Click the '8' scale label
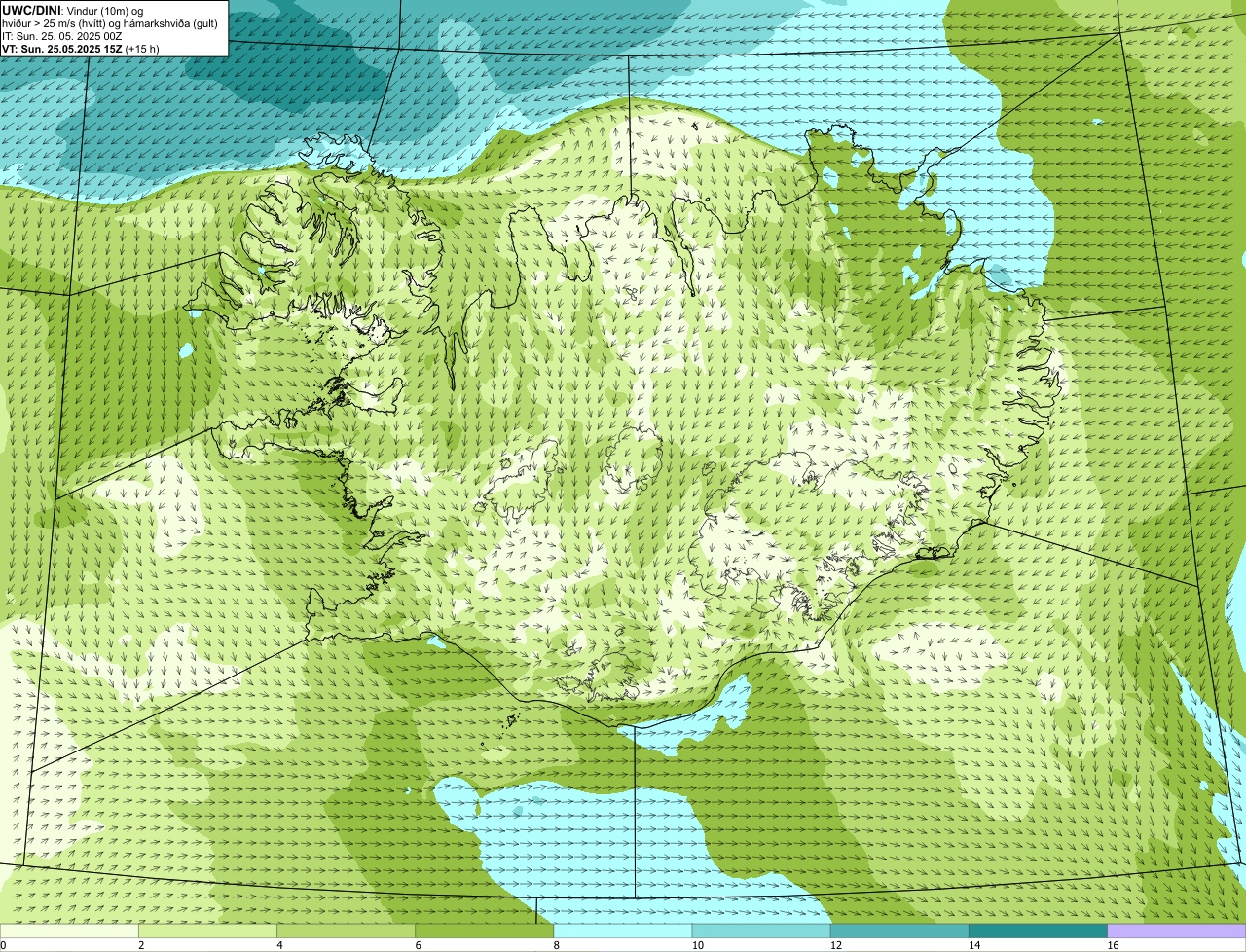The image size is (1246, 952). pyautogui.click(x=556, y=945)
